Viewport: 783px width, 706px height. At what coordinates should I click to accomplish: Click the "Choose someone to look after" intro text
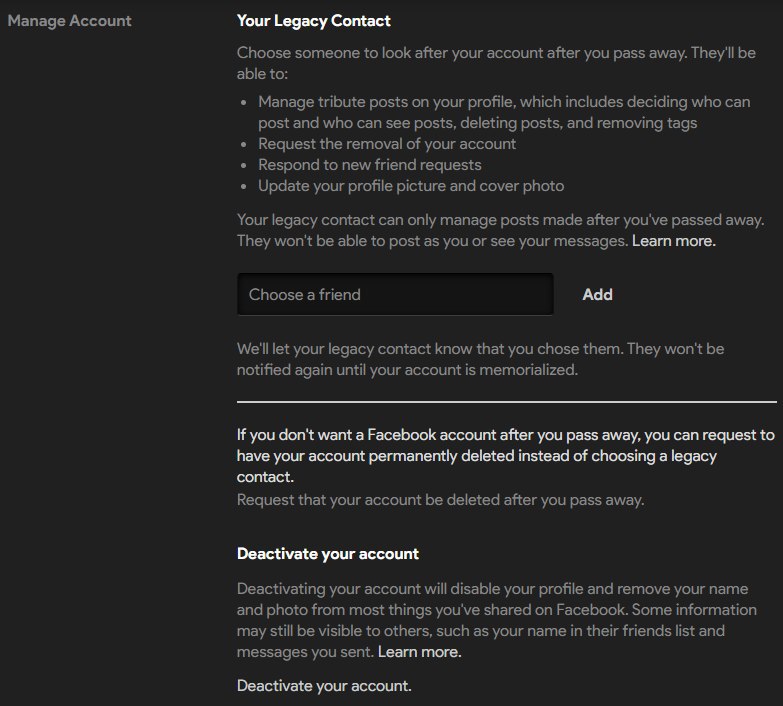coord(496,63)
